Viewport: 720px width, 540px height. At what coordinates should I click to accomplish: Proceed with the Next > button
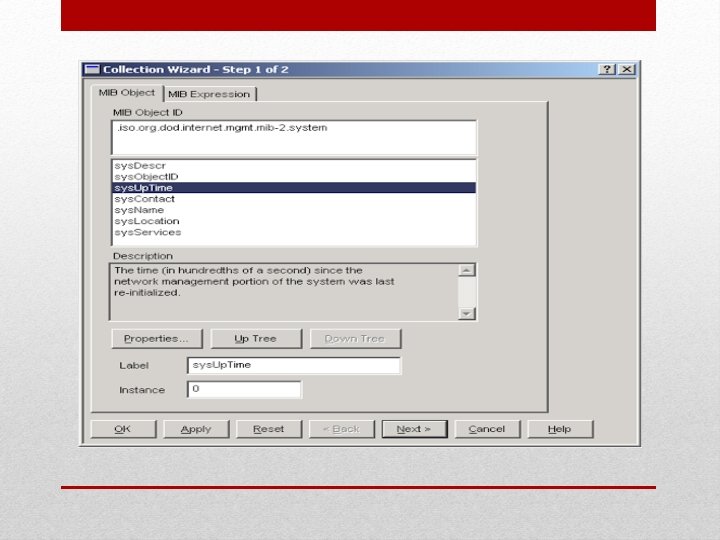click(414, 429)
